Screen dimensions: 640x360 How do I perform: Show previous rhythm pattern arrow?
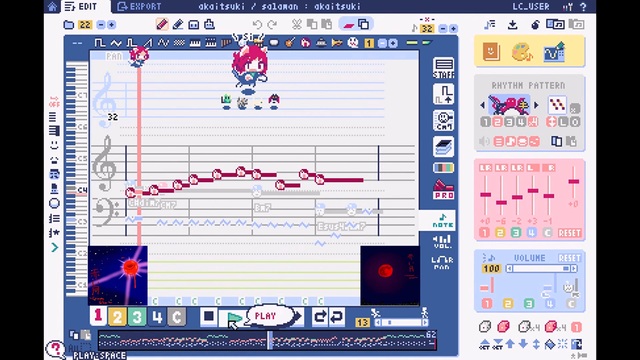pos(483,105)
